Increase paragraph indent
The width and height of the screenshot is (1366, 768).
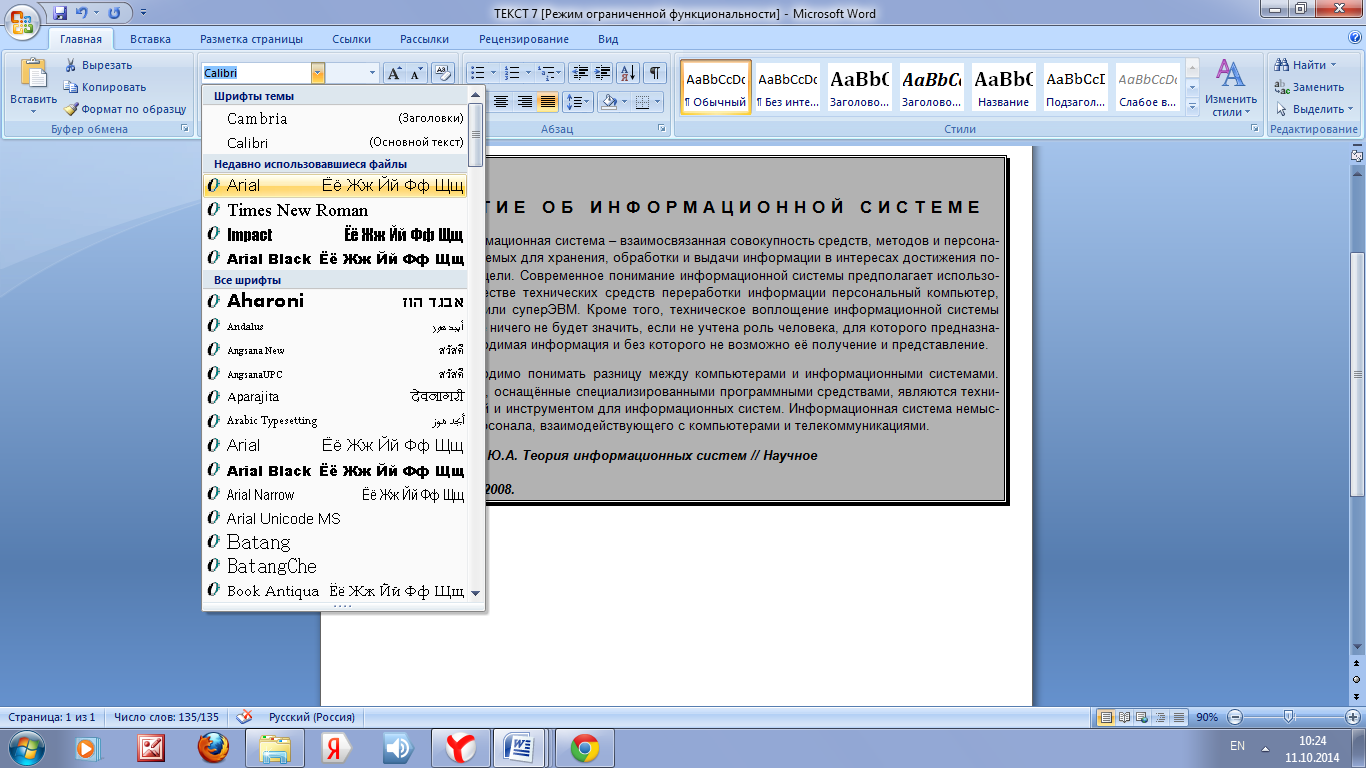pyautogui.click(x=602, y=73)
